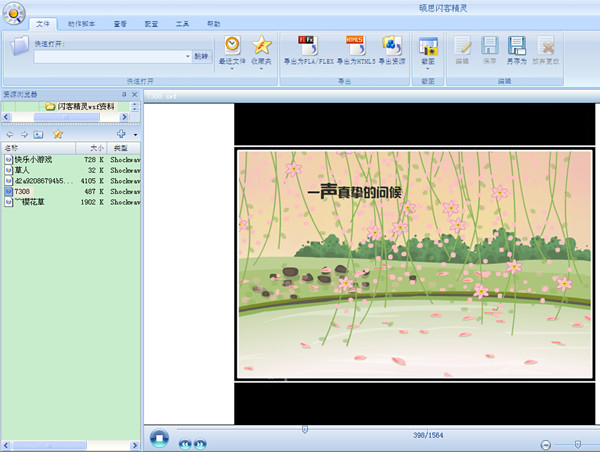Click the 截图 screenshot camera icon
The width and height of the screenshot is (600, 452).
(428, 47)
